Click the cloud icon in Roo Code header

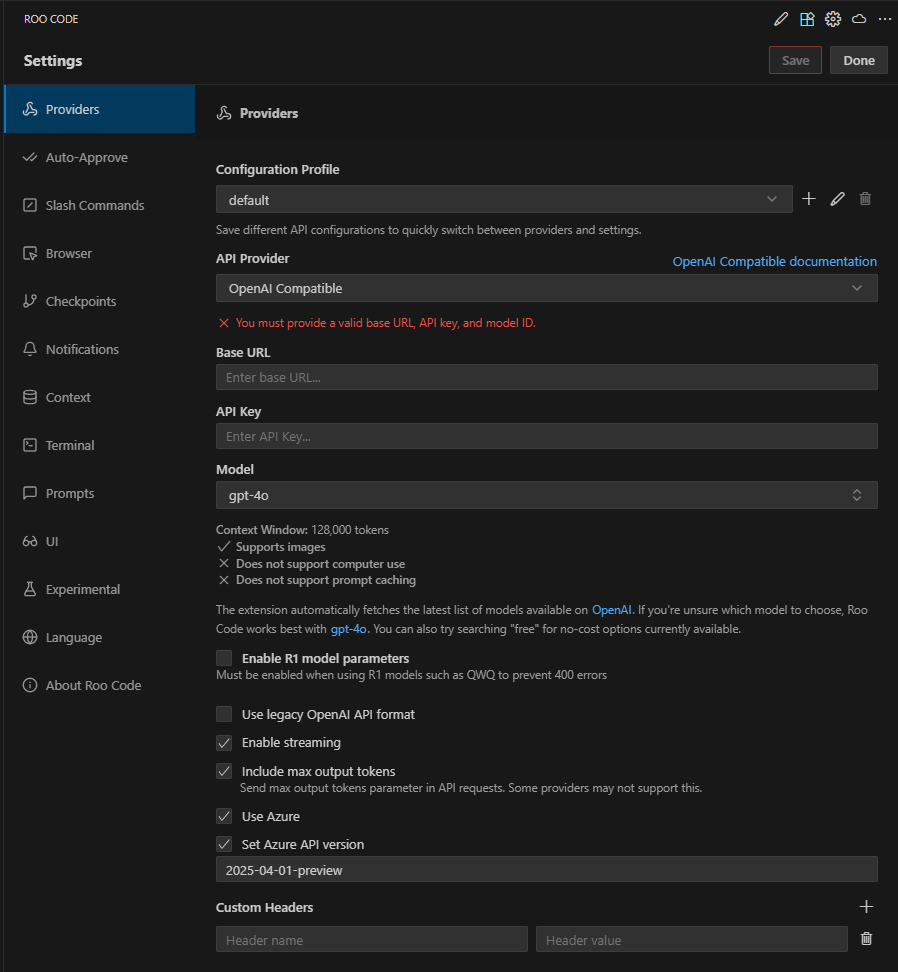859,19
